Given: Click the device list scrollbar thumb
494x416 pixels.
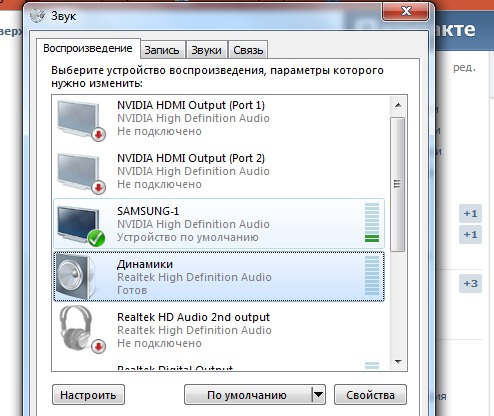Looking at the screenshot, I should (397, 184).
